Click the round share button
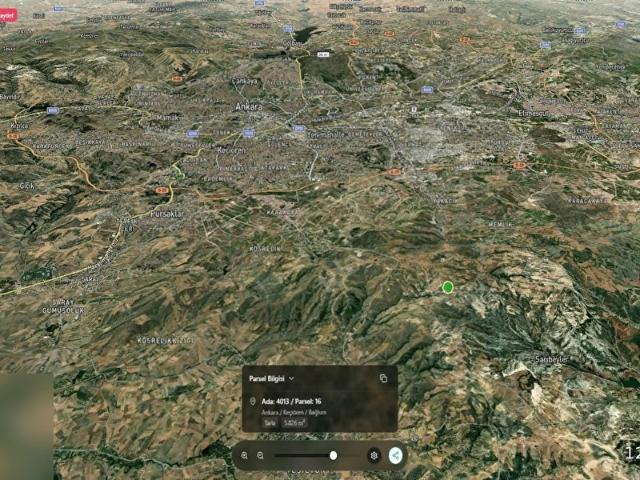This screenshot has width=640, height=480. (x=396, y=456)
